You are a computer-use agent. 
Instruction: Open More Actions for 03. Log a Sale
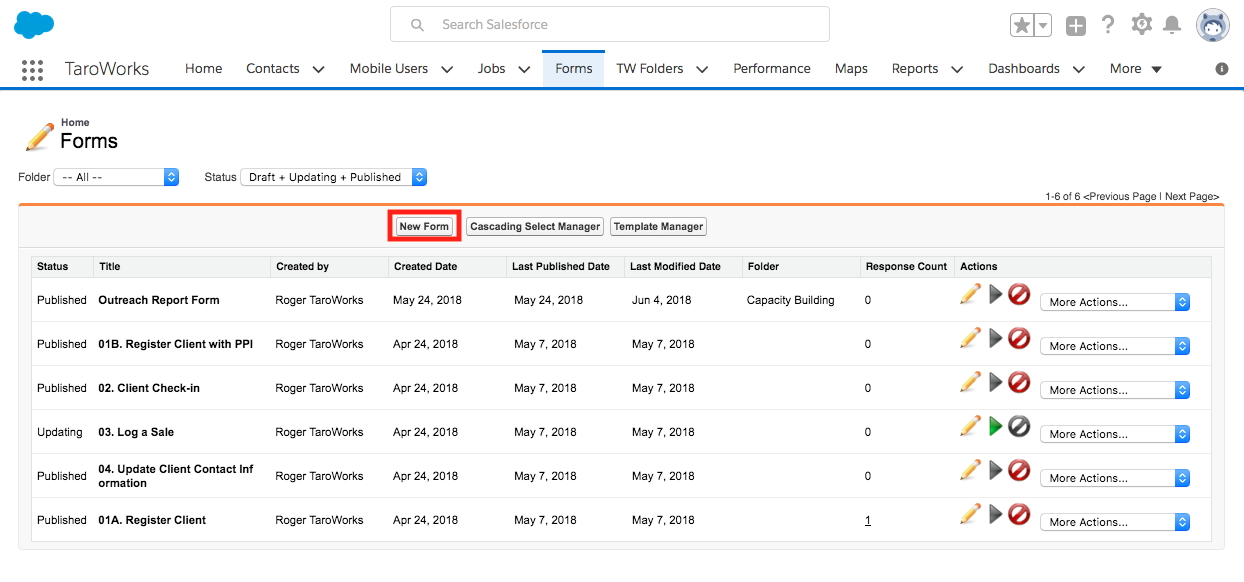click(x=1115, y=434)
